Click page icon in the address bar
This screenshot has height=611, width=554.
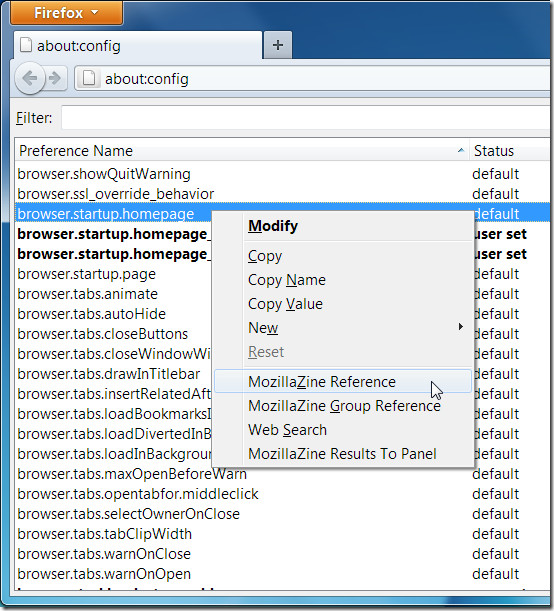tap(89, 79)
